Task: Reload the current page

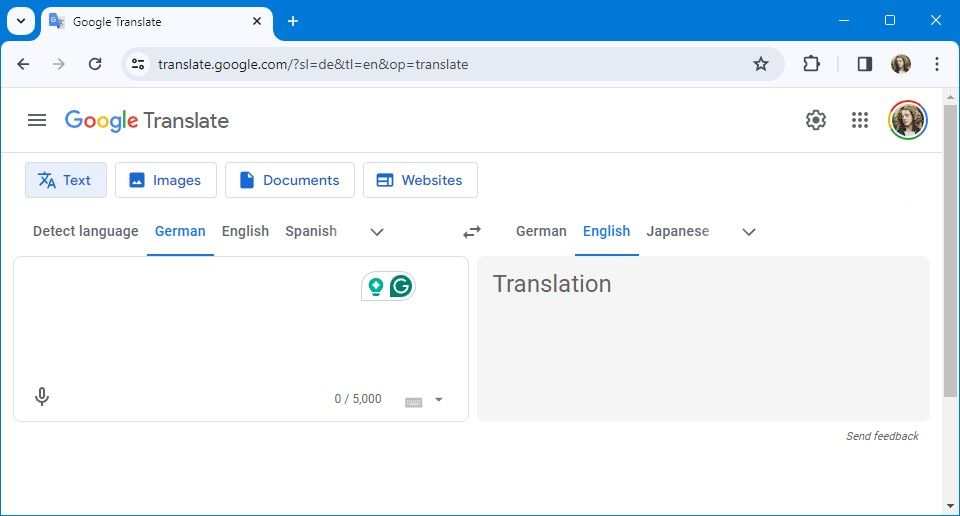Action: (95, 64)
